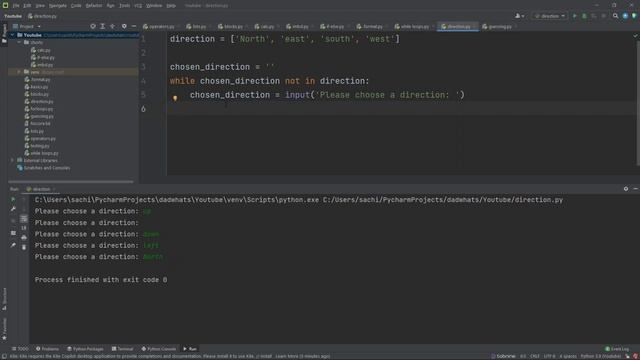Open the Python Packages tool window

coord(85,349)
